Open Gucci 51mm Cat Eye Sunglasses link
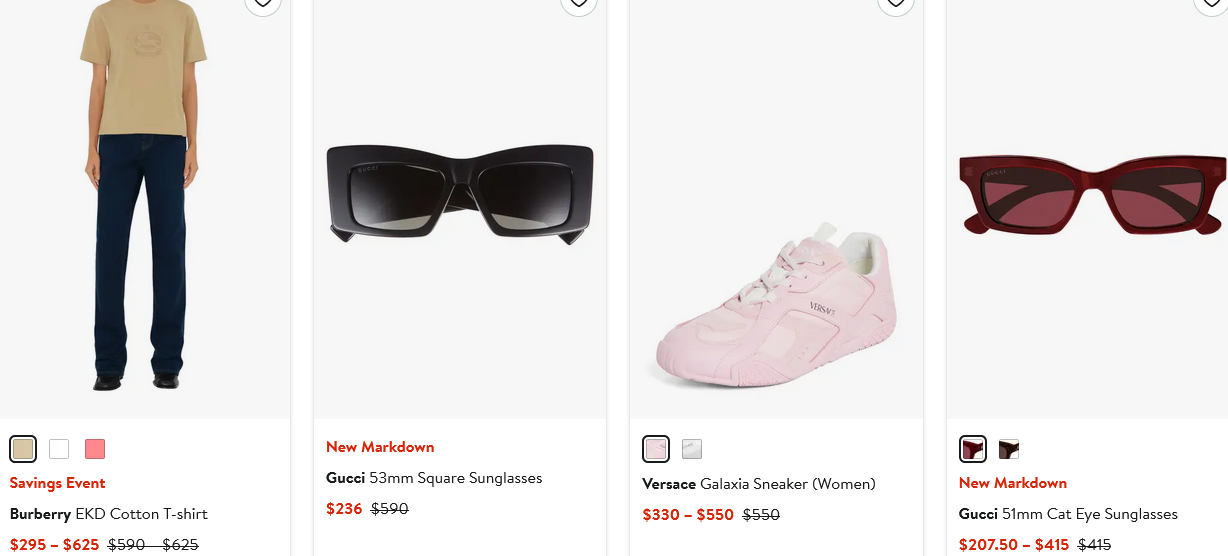Screen dimensions: 1228x556 [1068, 514]
